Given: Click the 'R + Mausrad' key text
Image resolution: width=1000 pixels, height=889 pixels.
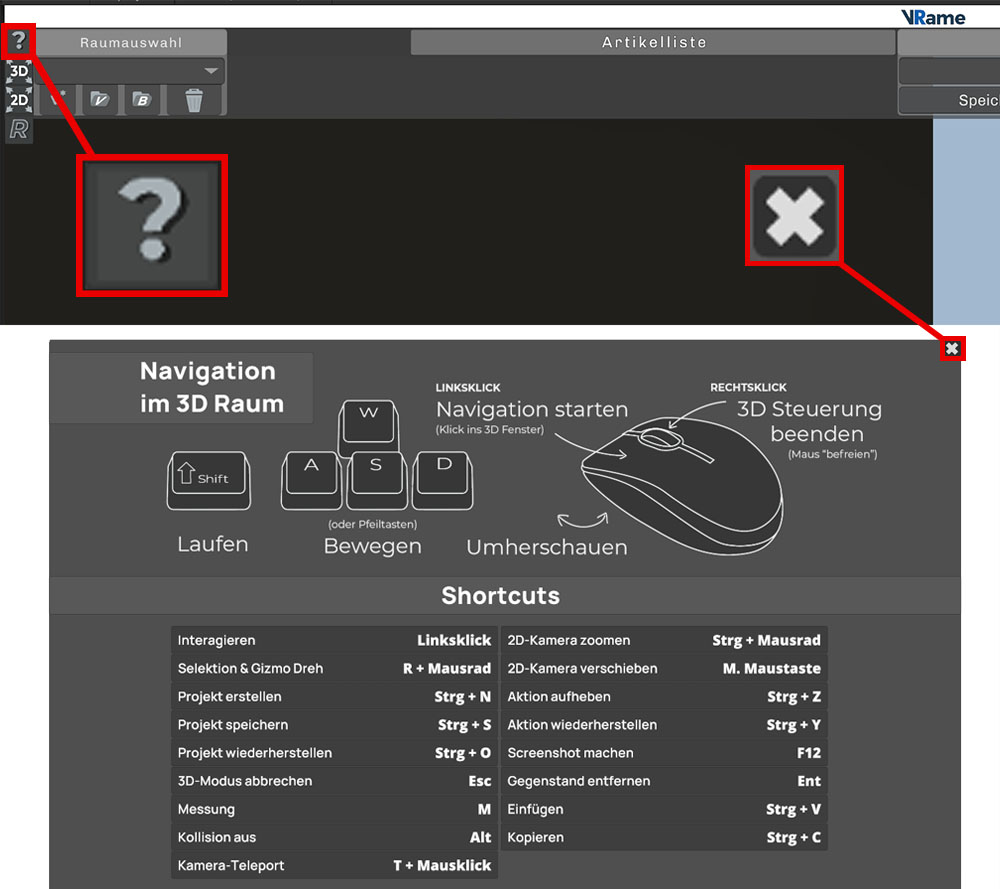Looking at the screenshot, I should [x=447, y=668].
